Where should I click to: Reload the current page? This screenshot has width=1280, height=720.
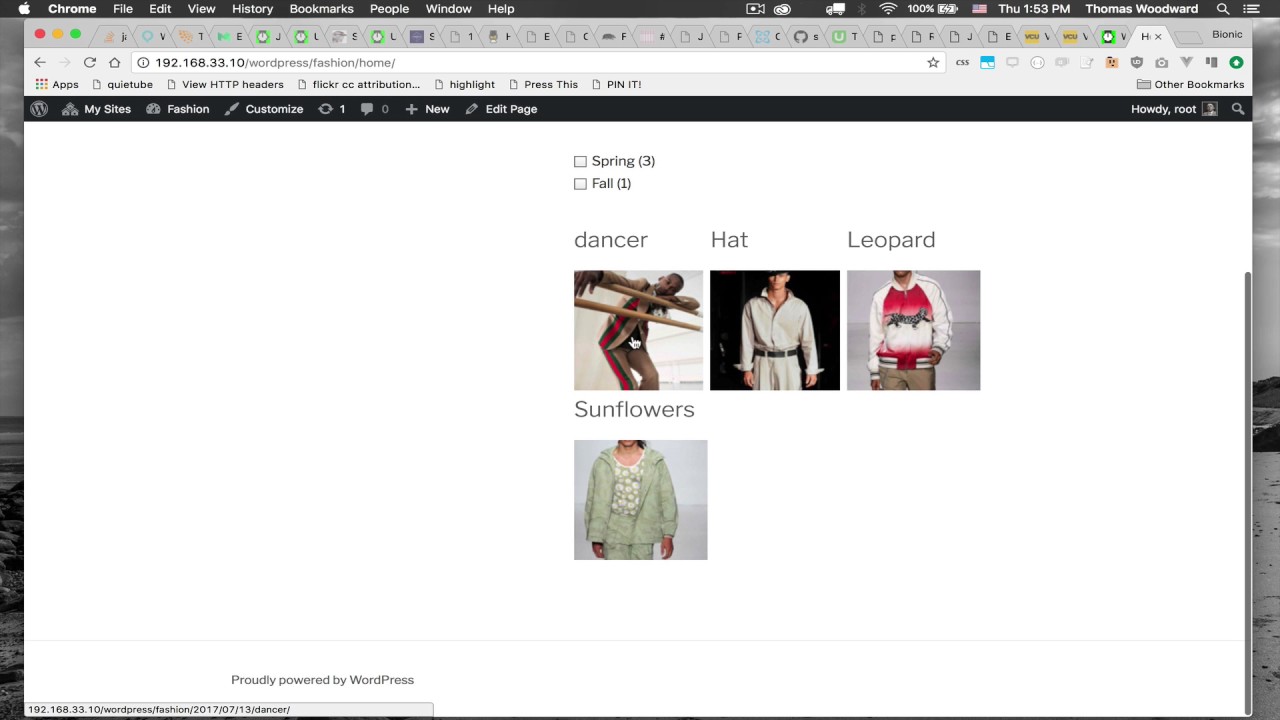click(89, 62)
